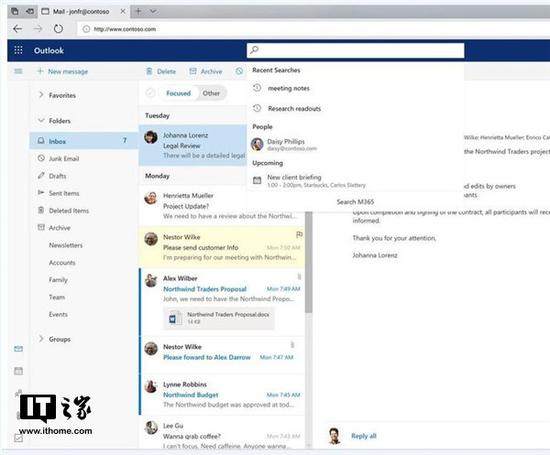
Task: Toggle the select-all circle in message list
Action: coord(150,93)
